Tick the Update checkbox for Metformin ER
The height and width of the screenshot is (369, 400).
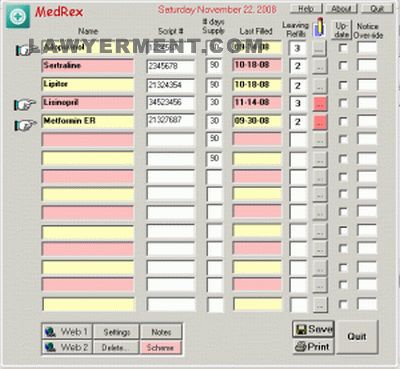(342, 121)
